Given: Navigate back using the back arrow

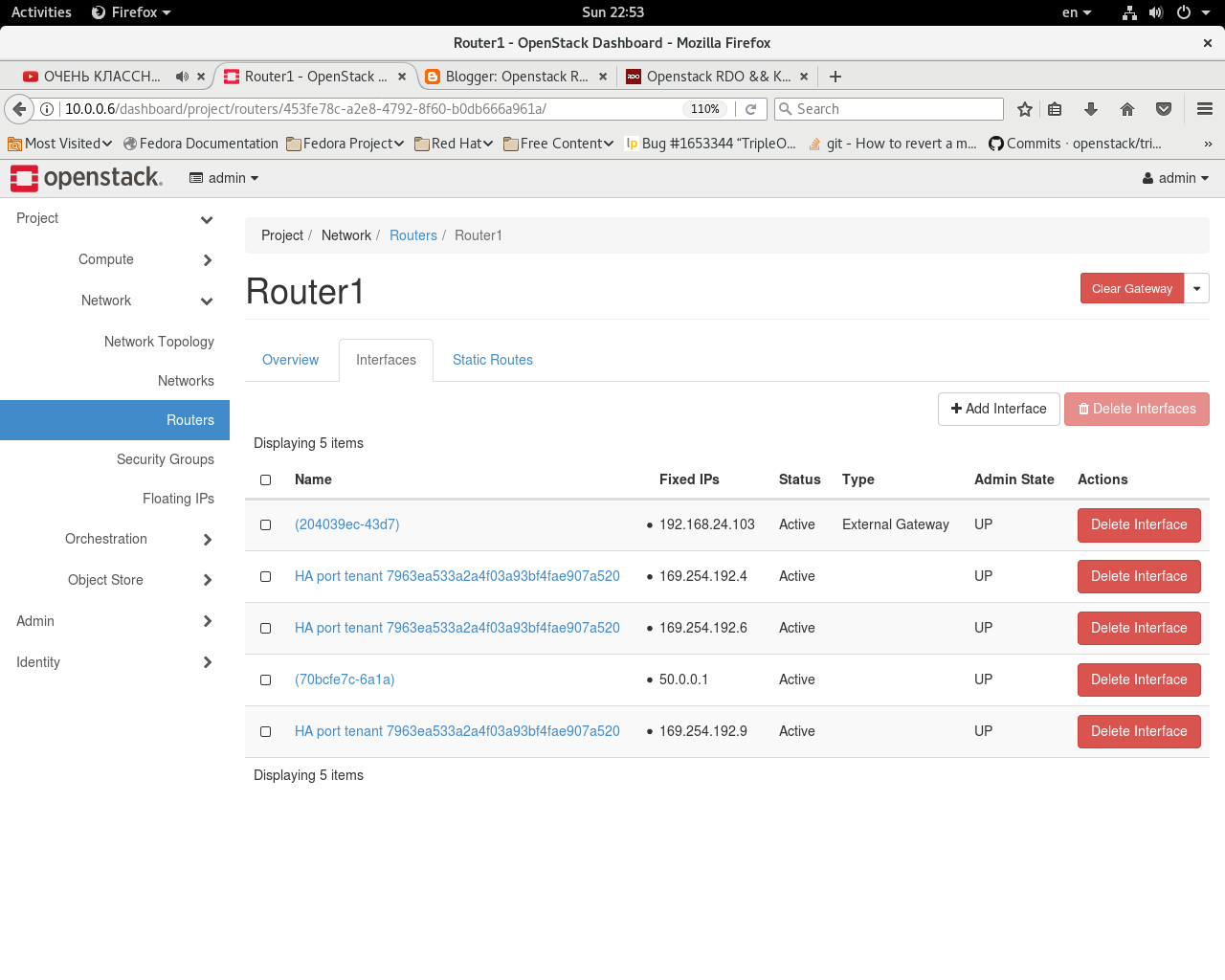Looking at the screenshot, I should [19, 109].
